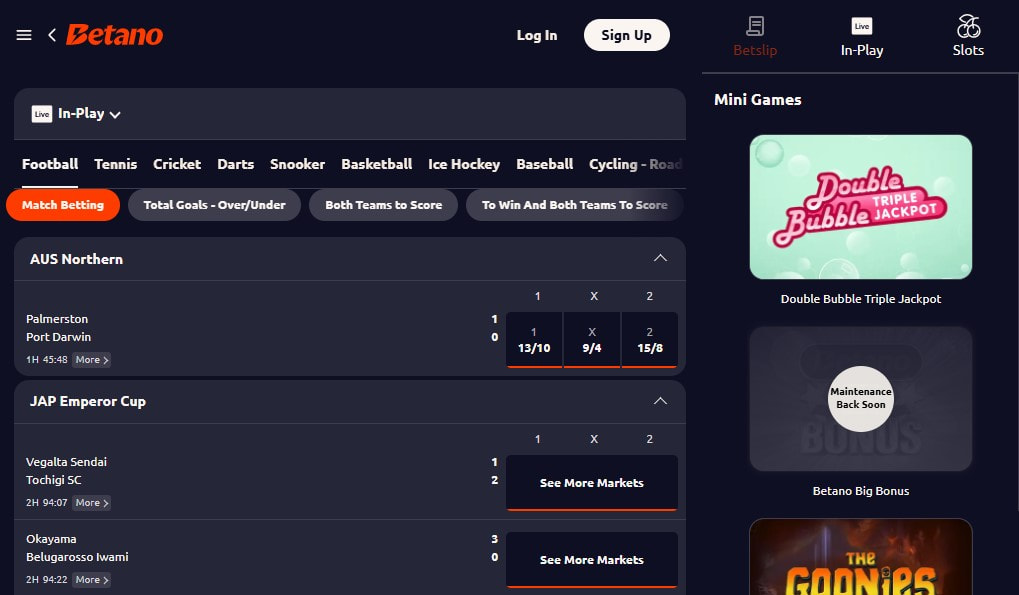This screenshot has height=595, width=1019.
Task: Click the Vegalta Sendai team name
Action: coord(66,462)
